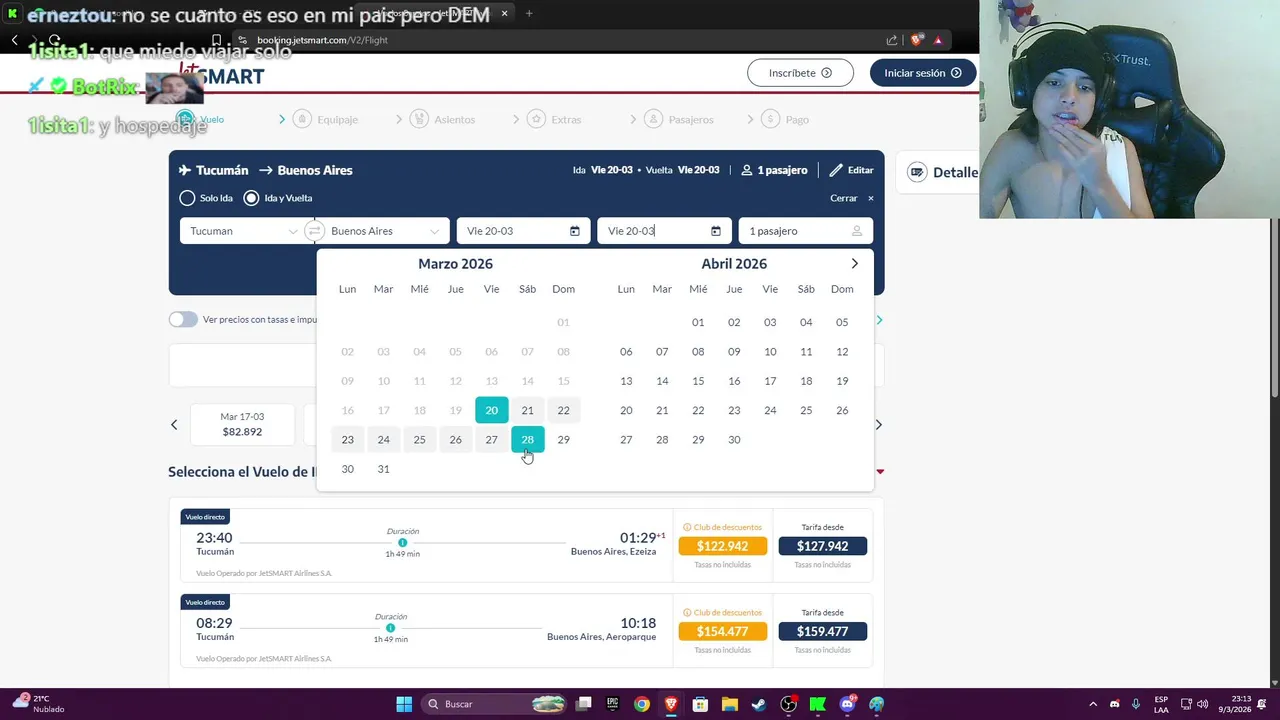The height and width of the screenshot is (720, 1280).
Task: Pick March 21 in the calendar
Action: pyautogui.click(x=527, y=410)
